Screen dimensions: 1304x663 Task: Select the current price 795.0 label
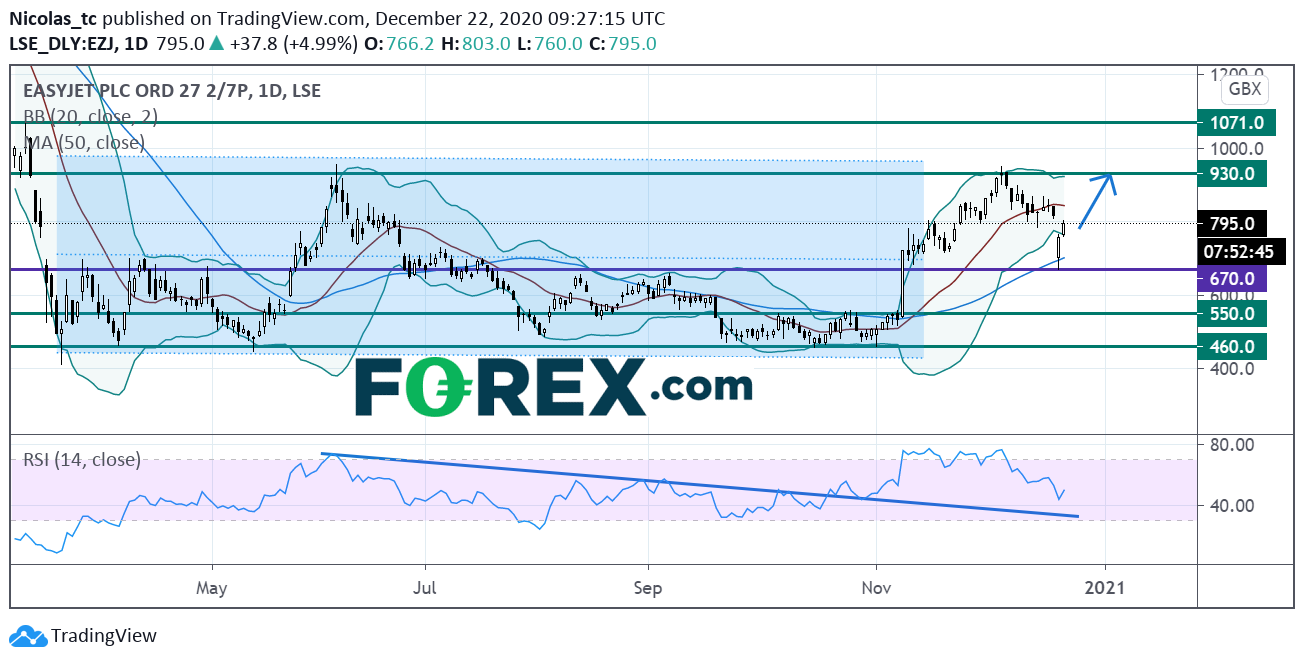click(1232, 223)
